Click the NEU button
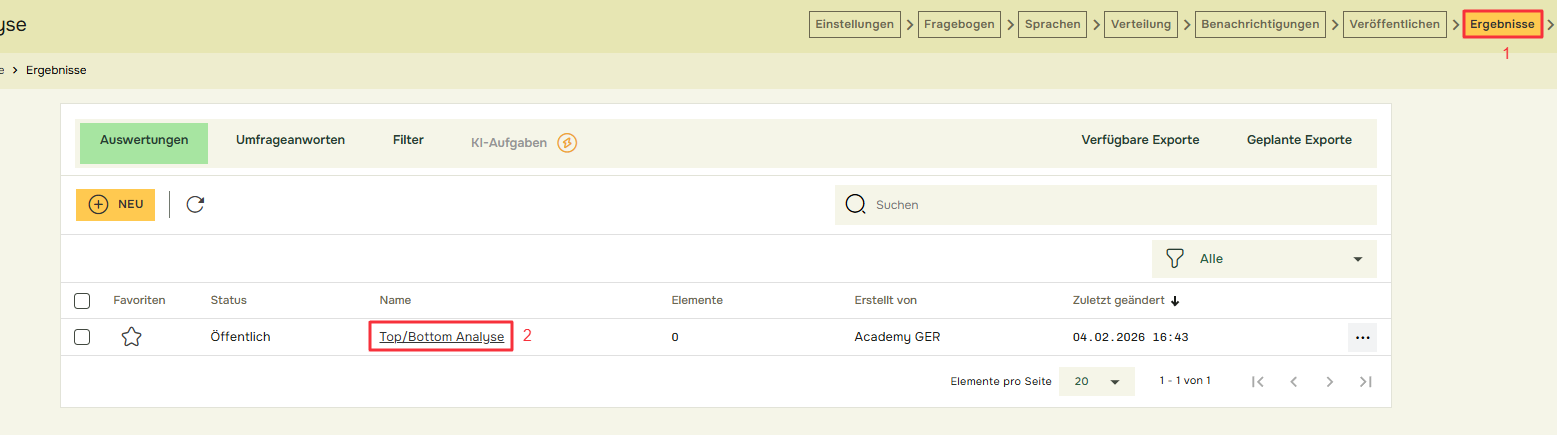Viewport: 1557px width, 435px height. tap(116, 204)
